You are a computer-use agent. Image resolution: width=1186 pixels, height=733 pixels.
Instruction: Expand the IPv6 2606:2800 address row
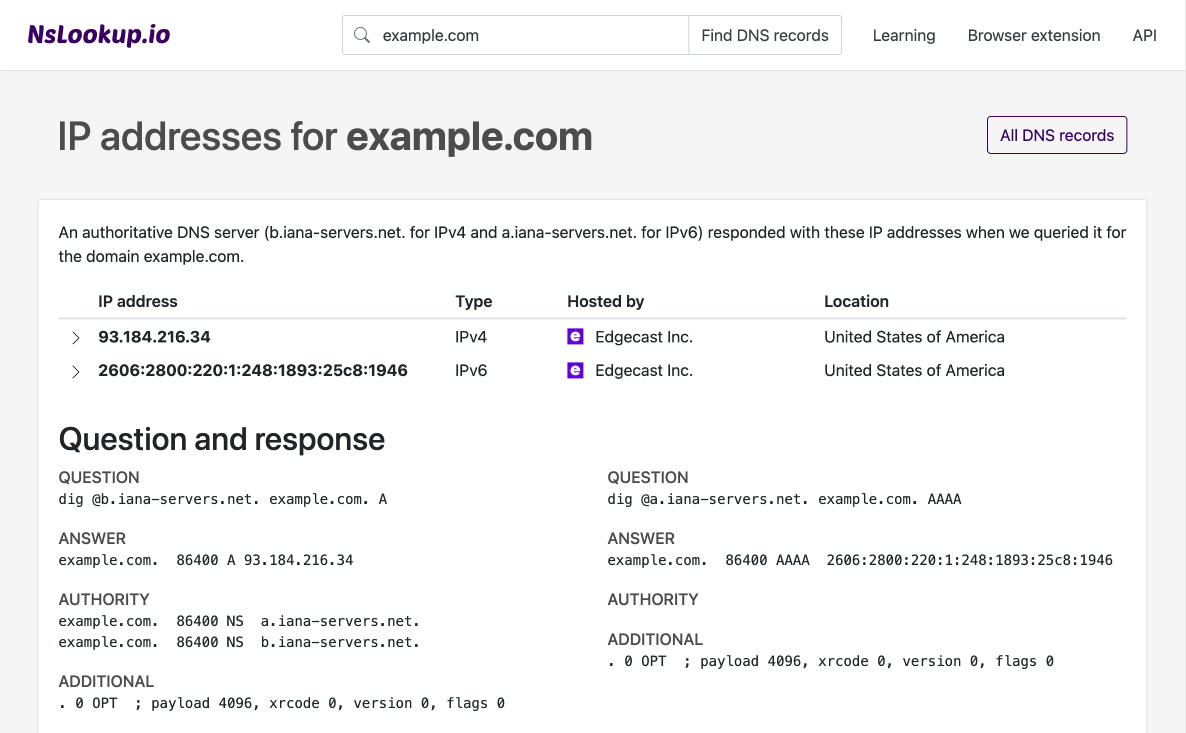[x=75, y=371]
